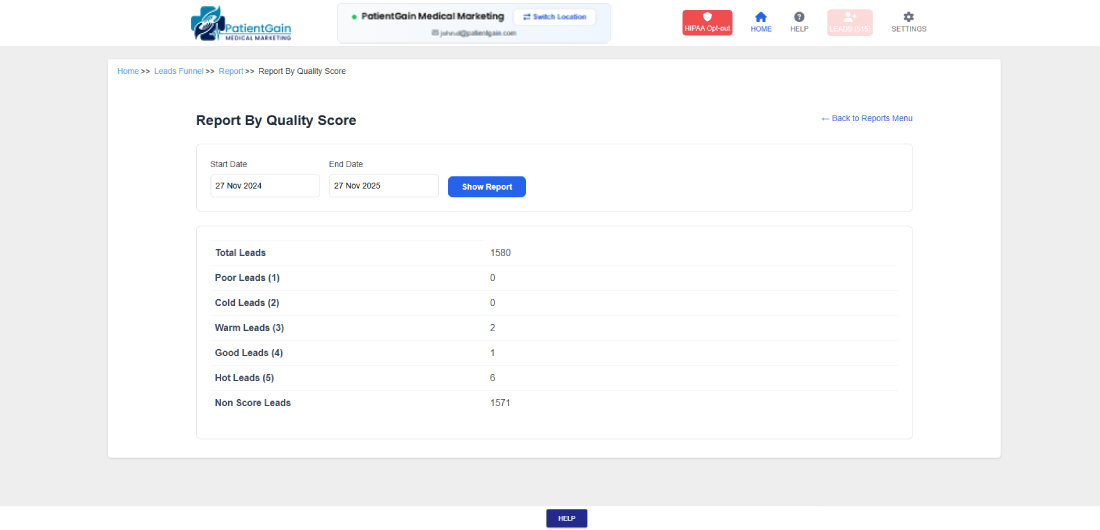Open the SETTINGS gear icon
Image resolution: width=1100 pixels, height=530 pixels.
click(x=908, y=22)
